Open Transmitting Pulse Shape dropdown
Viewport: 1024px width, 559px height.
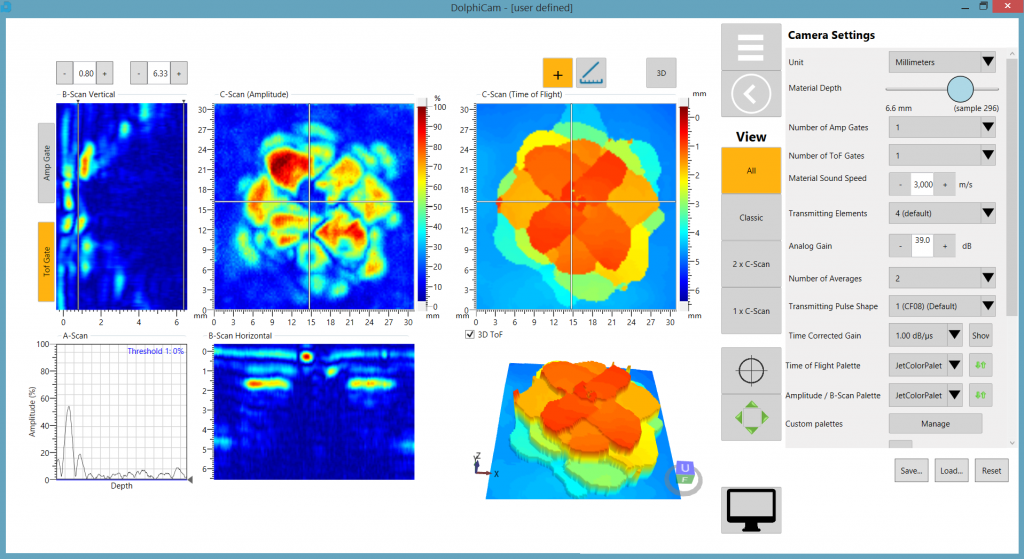(942, 306)
